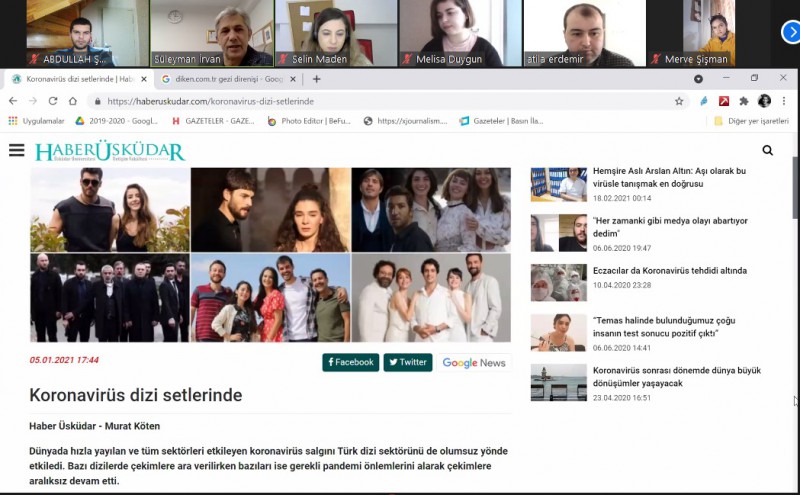This screenshot has height=495, width=800.
Task: Close the Koronavirüs dizi setlerinde tab
Action: point(144,79)
